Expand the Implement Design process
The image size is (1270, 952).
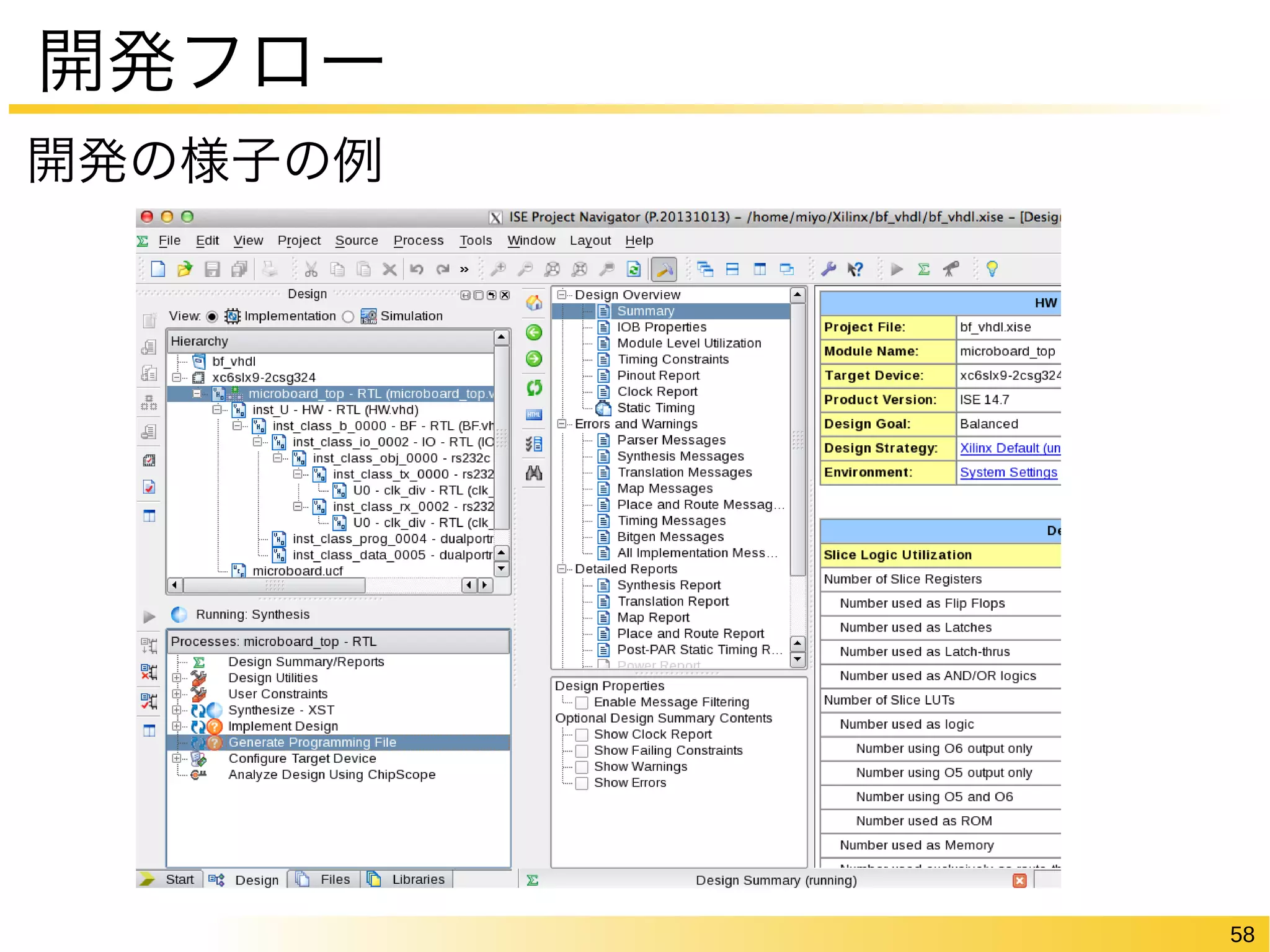point(177,726)
